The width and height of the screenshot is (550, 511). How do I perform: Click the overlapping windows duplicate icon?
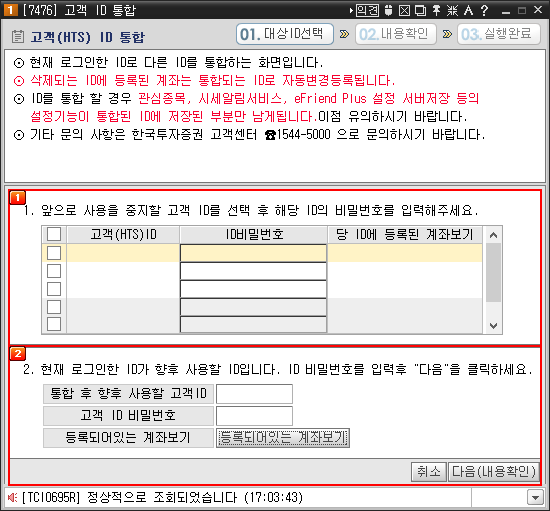pos(420,10)
